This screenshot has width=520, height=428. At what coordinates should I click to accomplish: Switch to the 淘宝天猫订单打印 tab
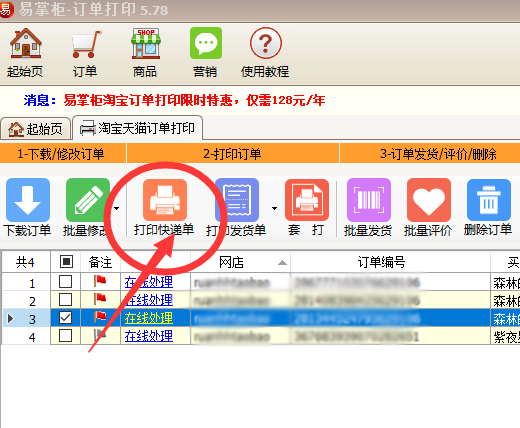(137, 128)
